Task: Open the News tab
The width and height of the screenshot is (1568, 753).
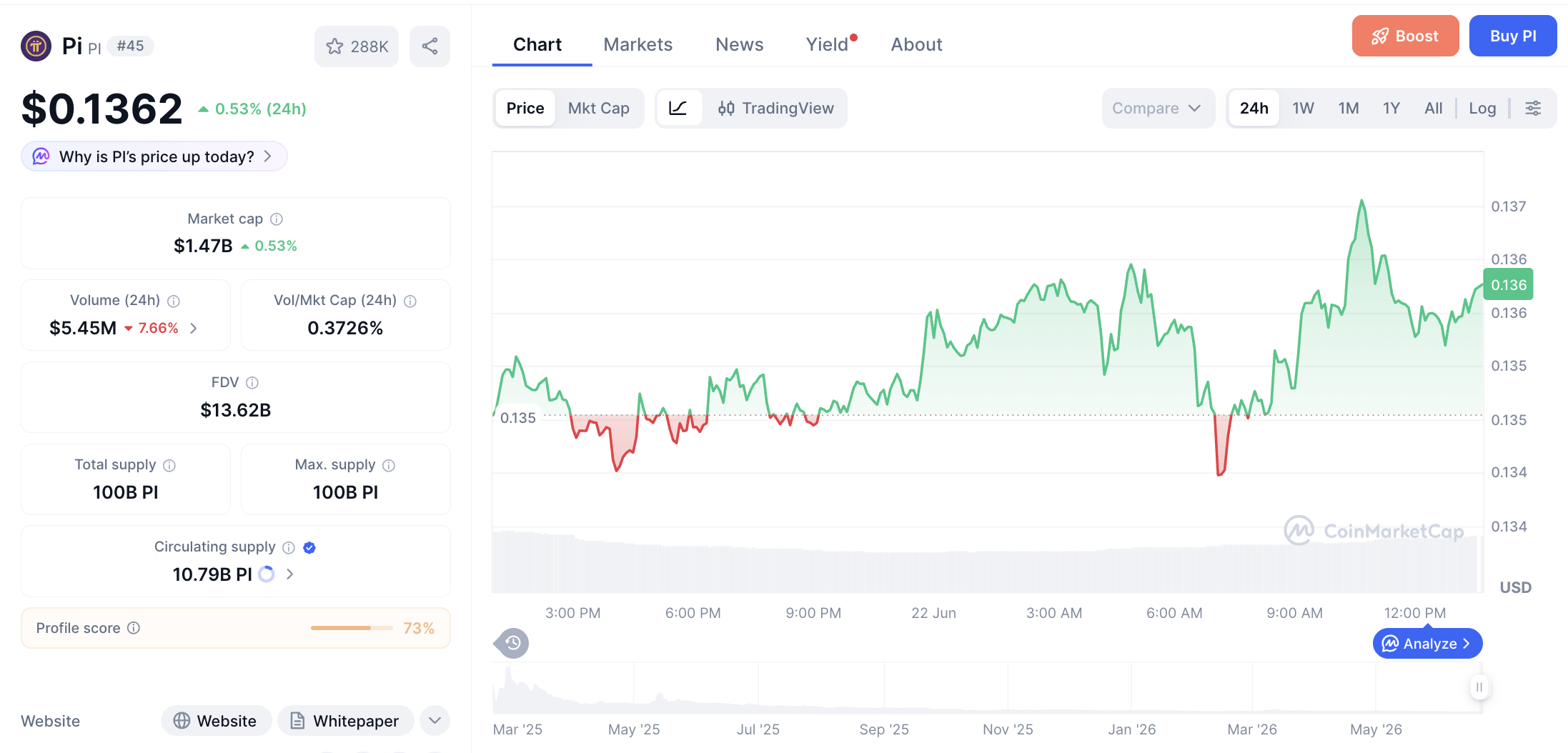Action: tap(739, 44)
